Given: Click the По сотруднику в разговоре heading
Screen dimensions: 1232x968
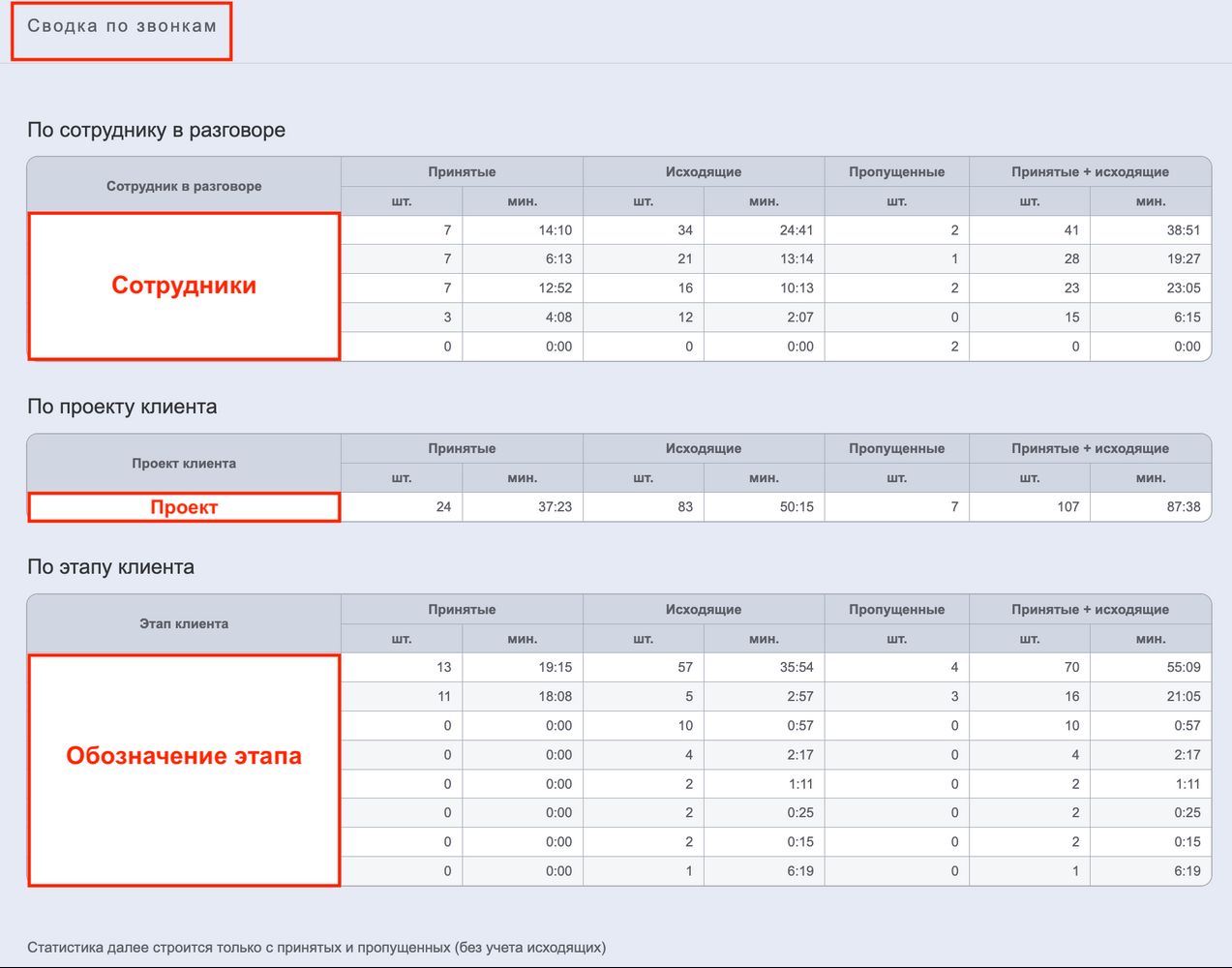Looking at the screenshot, I should [156, 130].
